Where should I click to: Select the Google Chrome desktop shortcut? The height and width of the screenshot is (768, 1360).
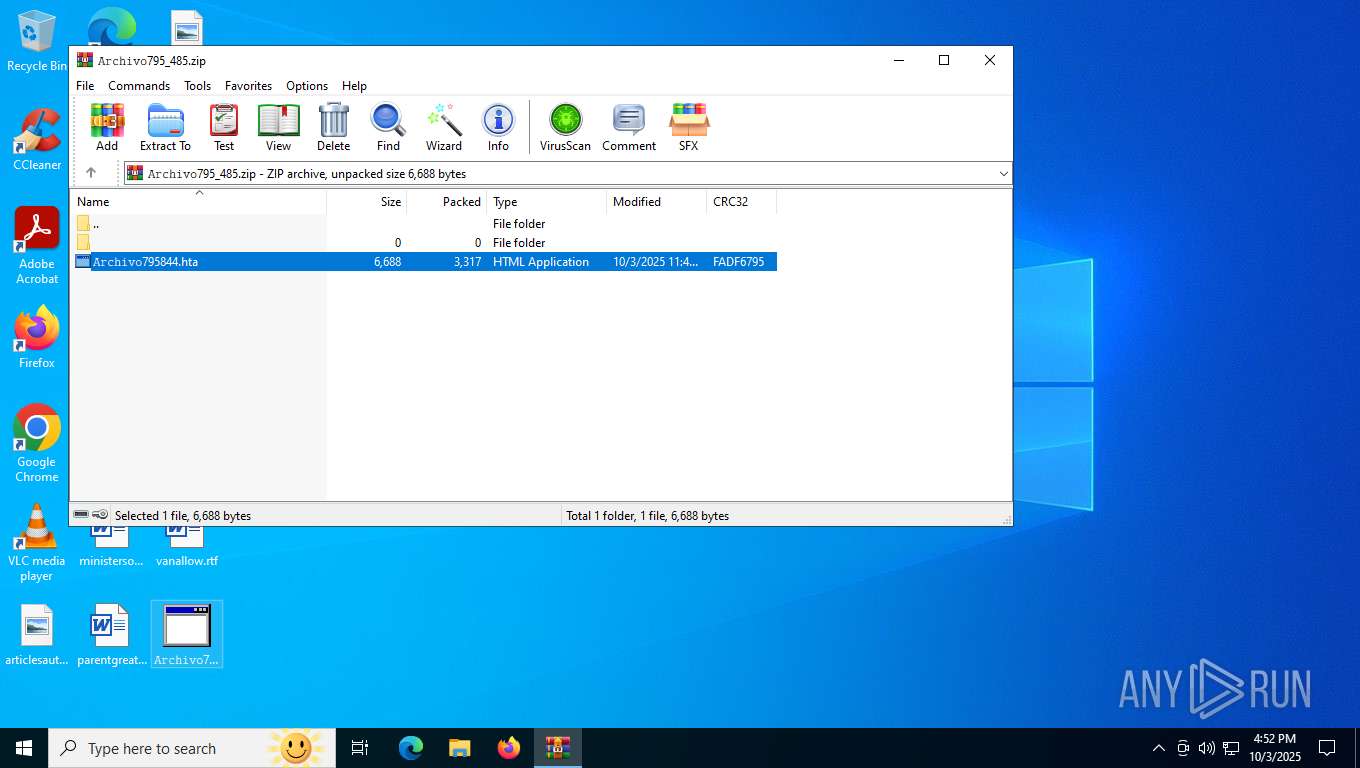coord(37,443)
